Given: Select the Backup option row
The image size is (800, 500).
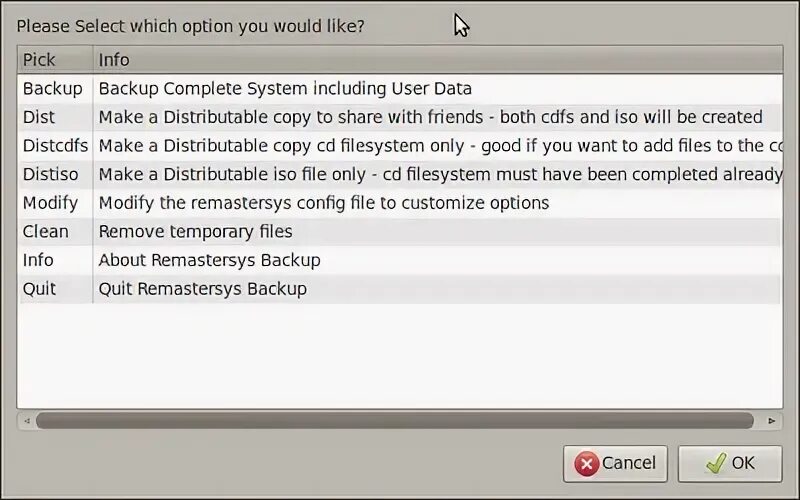Looking at the screenshot, I should click(x=52, y=88).
